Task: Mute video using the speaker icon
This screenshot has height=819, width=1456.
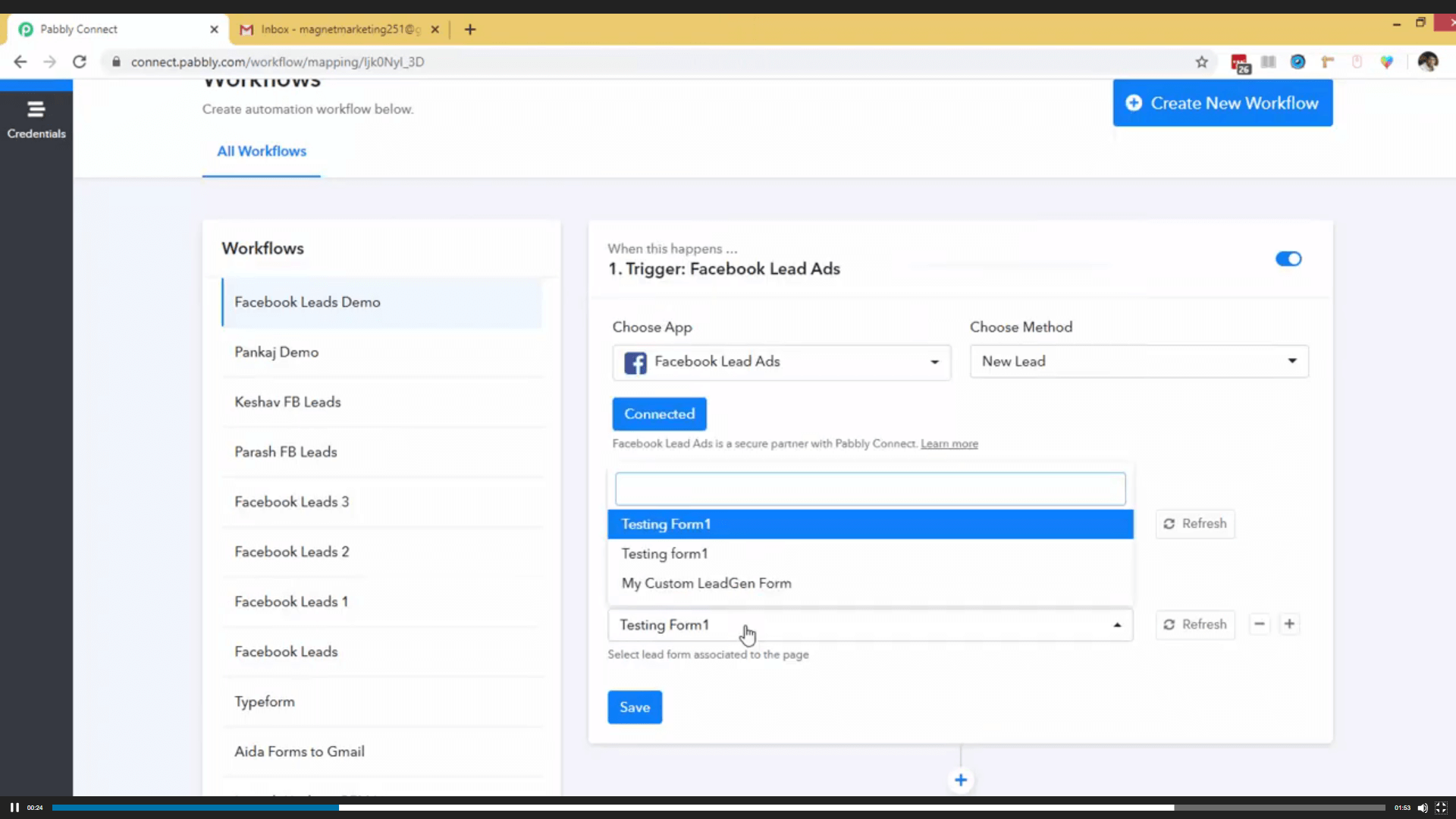Action: coord(1423,808)
